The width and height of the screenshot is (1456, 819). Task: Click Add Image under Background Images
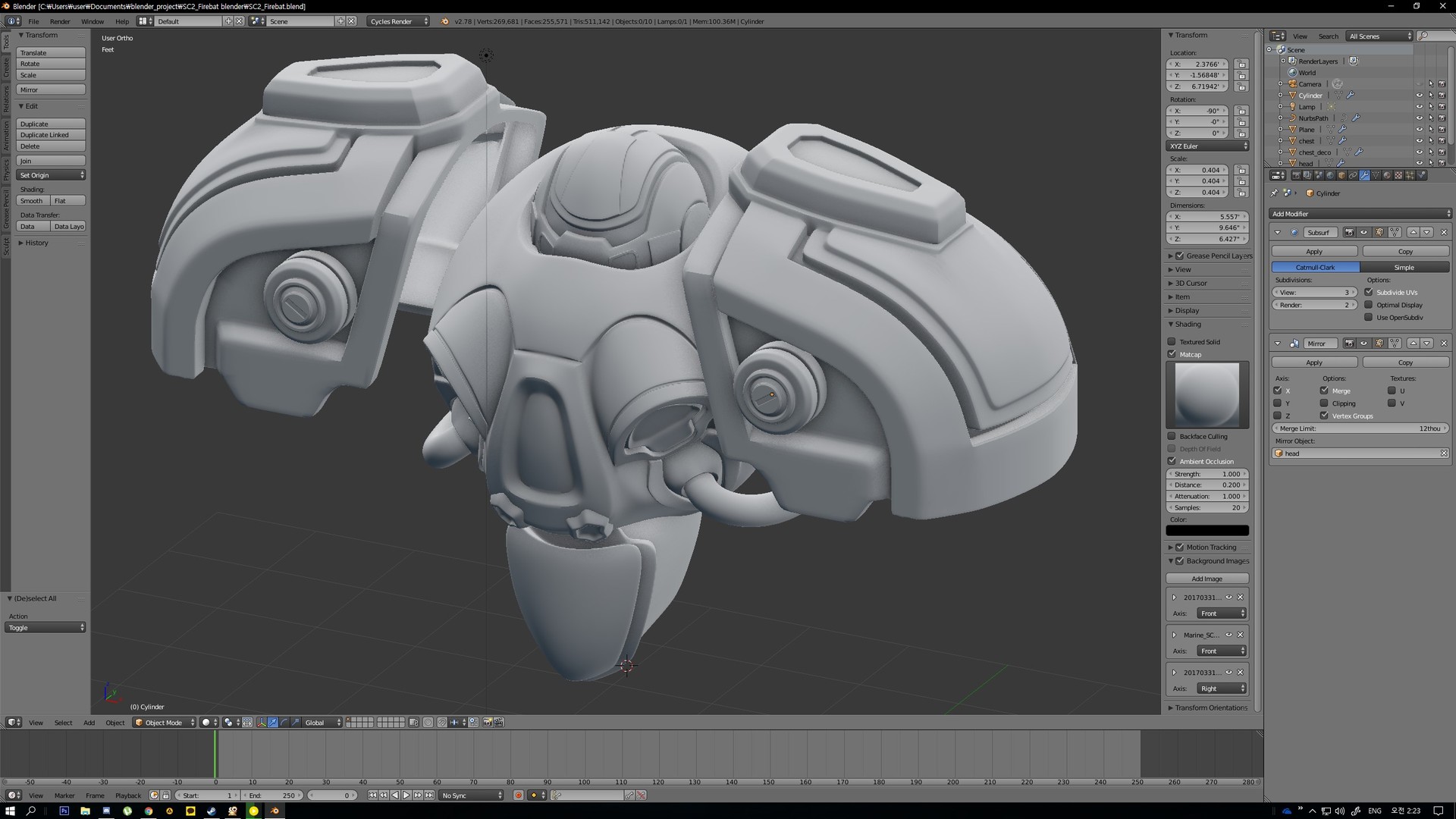pyautogui.click(x=1207, y=578)
